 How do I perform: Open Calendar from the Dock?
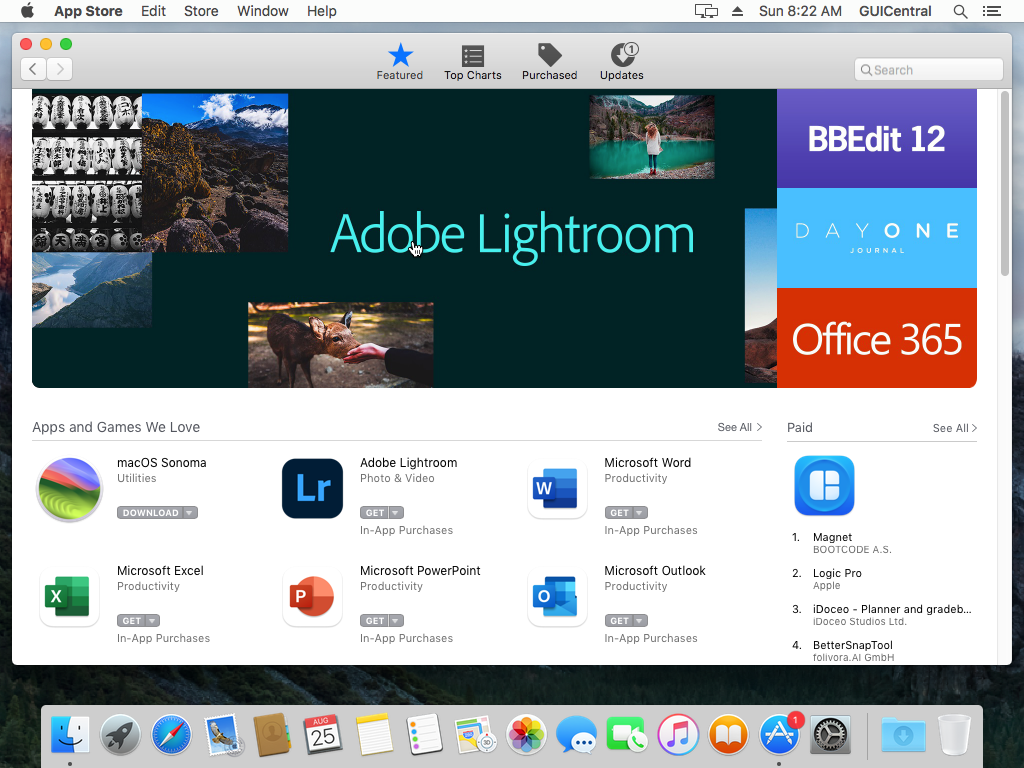click(x=323, y=735)
